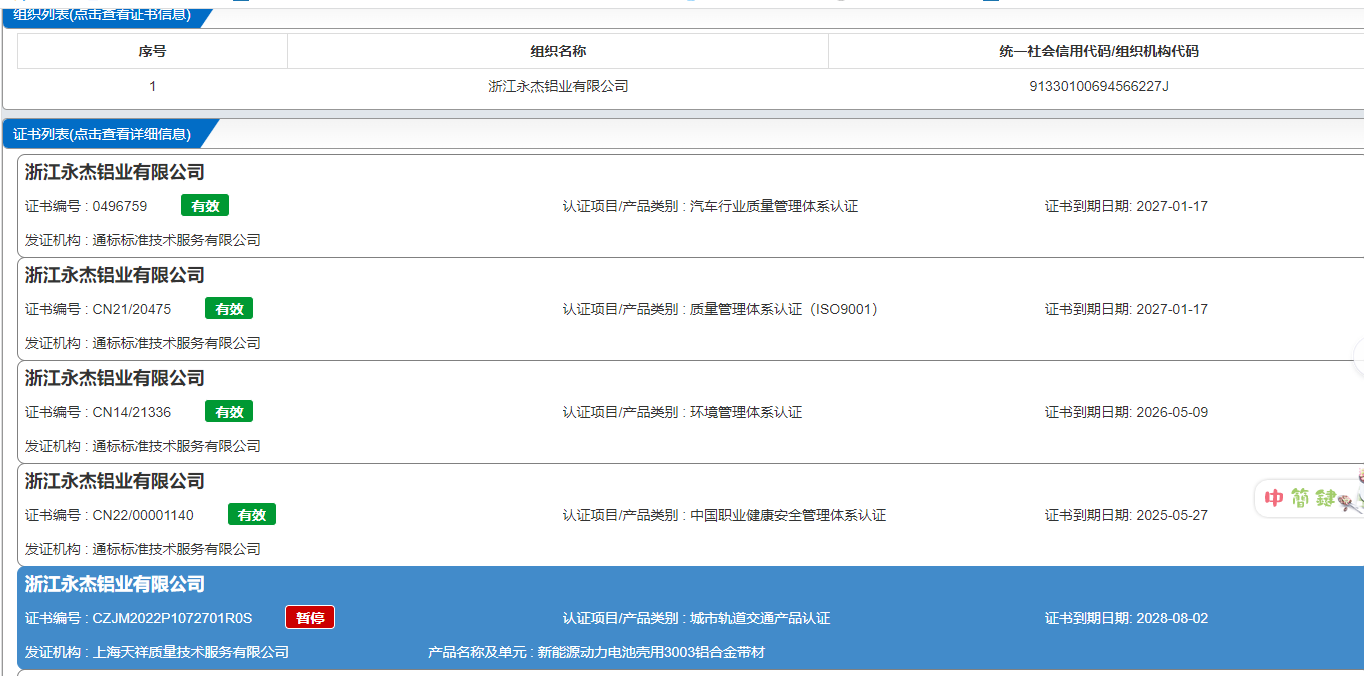Open certificate CN14/21336 company title
This screenshot has height=676, width=1364.
(115, 378)
